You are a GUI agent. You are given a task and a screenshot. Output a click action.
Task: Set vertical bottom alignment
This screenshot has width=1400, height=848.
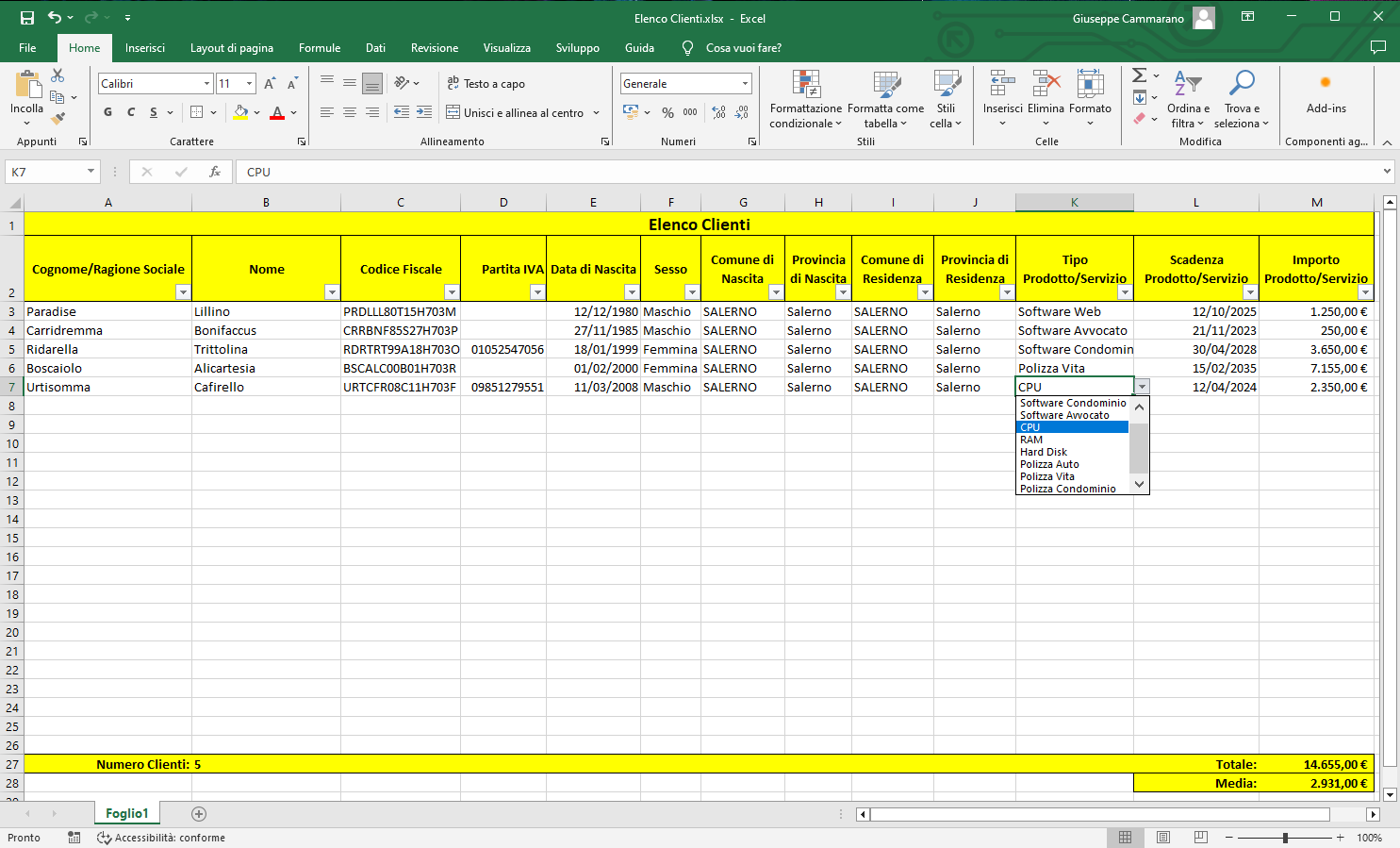pyautogui.click(x=372, y=84)
